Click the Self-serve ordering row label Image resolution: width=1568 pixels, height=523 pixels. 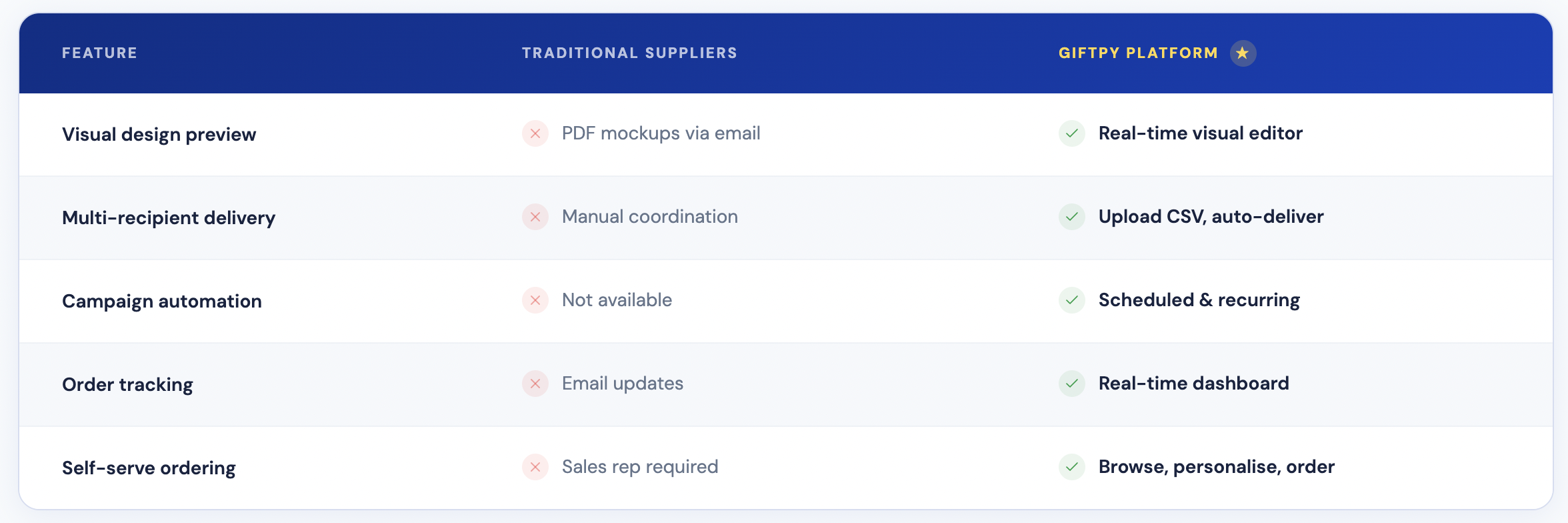pyautogui.click(x=149, y=468)
